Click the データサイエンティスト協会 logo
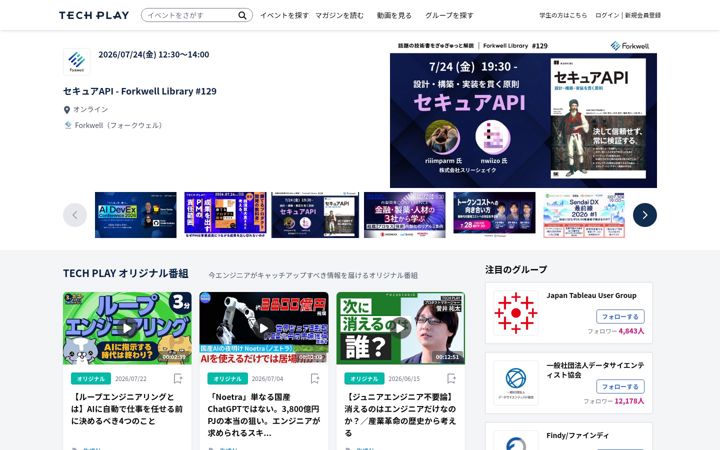The image size is (720, 450). pos(516,382)
